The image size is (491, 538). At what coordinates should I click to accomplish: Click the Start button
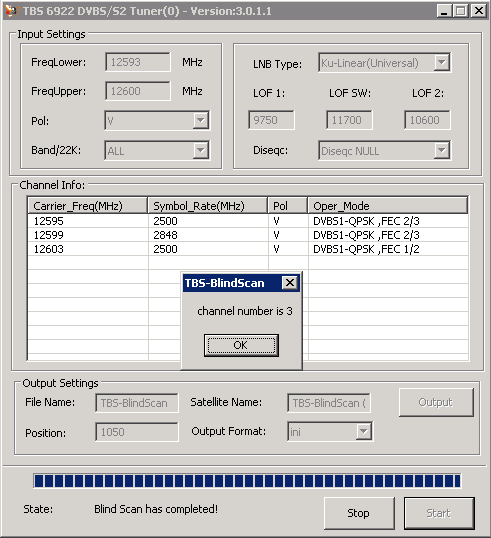[439, 513]
